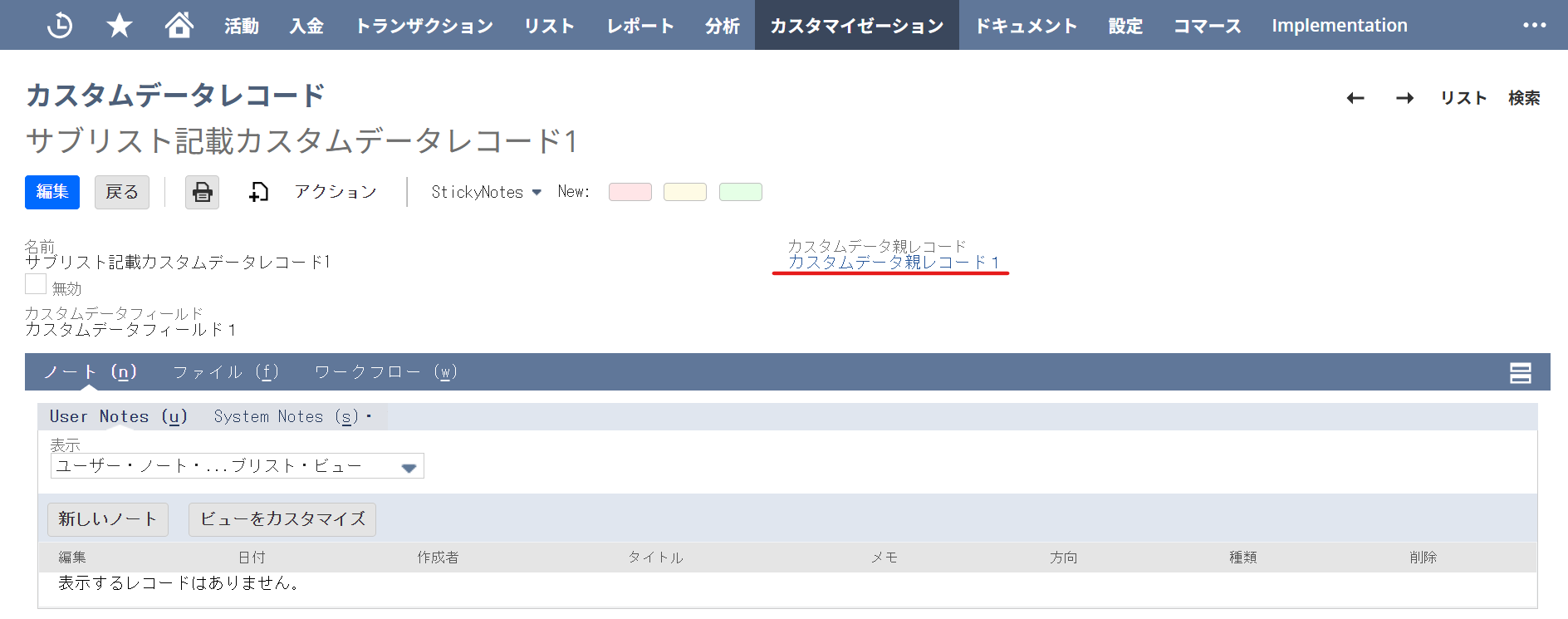Open the カスタマイゼーション menu
Screen dimensions: 1568x619
(857, 26)
